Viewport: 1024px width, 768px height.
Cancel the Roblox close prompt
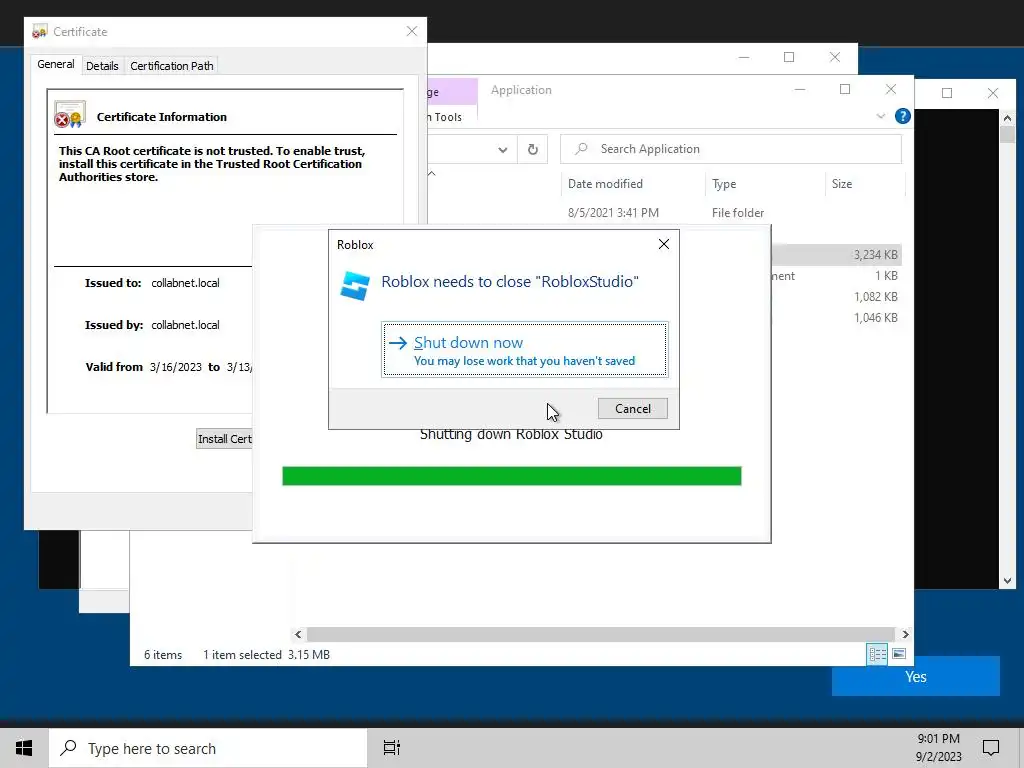click(632, 409)
